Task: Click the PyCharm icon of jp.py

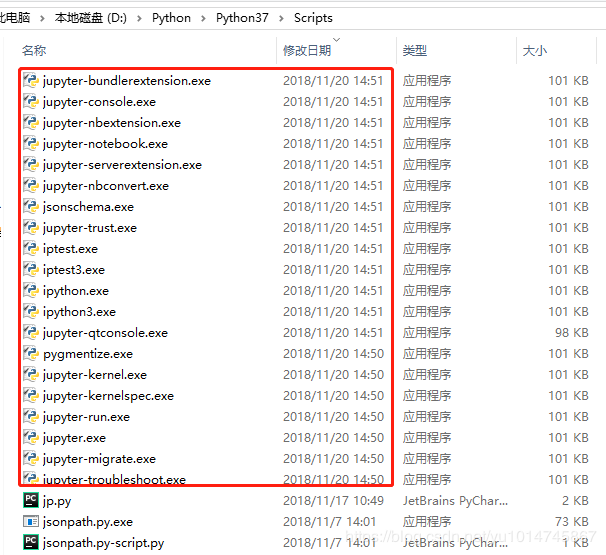Action: (x=31, y=500)
